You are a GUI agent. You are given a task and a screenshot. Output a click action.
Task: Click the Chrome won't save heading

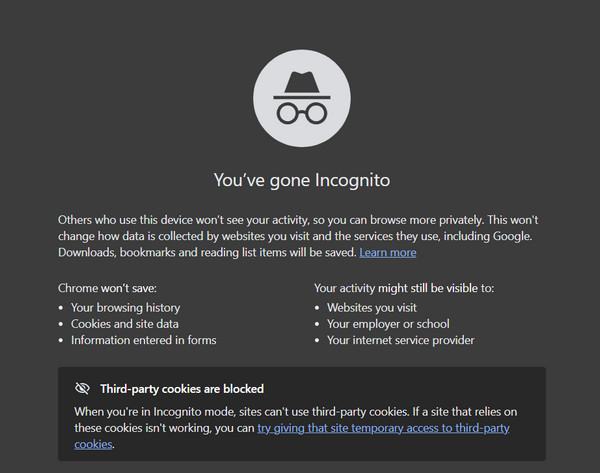pyautogui.click(x=107, y=288)
